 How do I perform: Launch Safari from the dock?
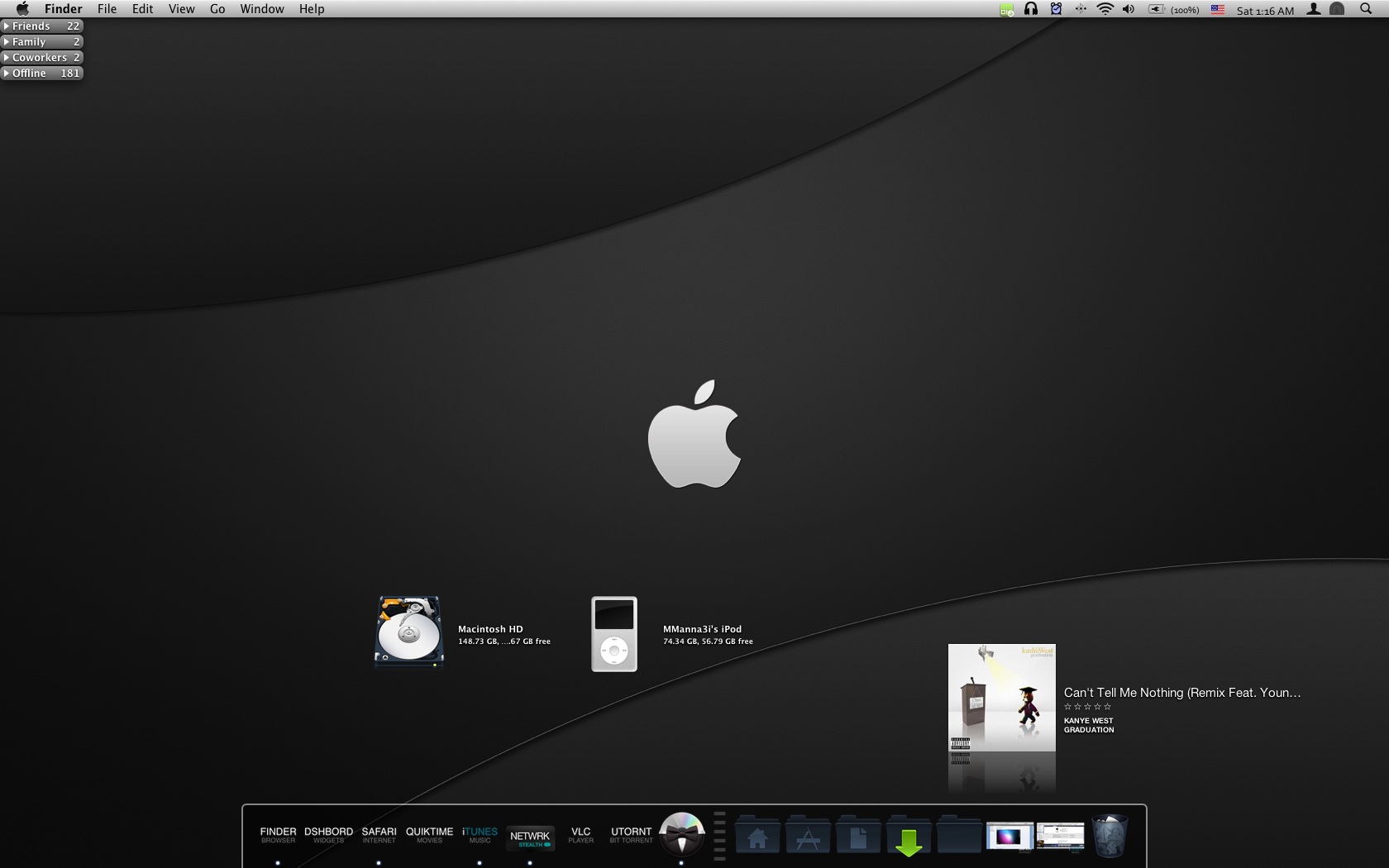[x=379, y=835]
